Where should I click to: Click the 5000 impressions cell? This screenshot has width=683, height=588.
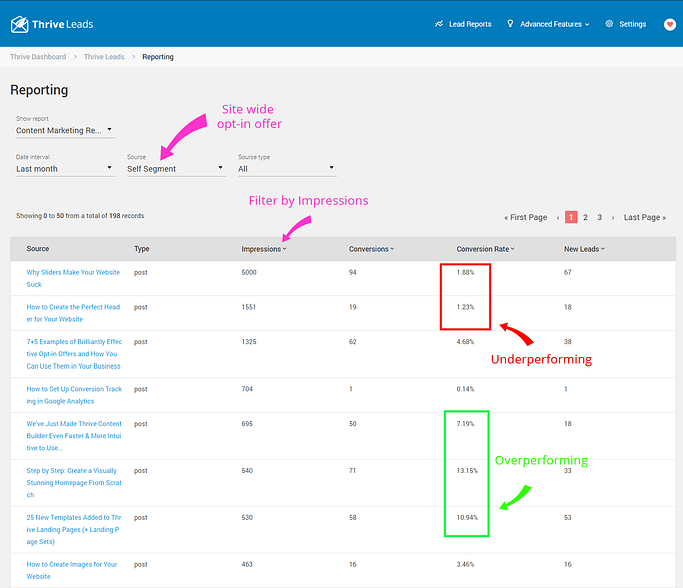(249, 272)
